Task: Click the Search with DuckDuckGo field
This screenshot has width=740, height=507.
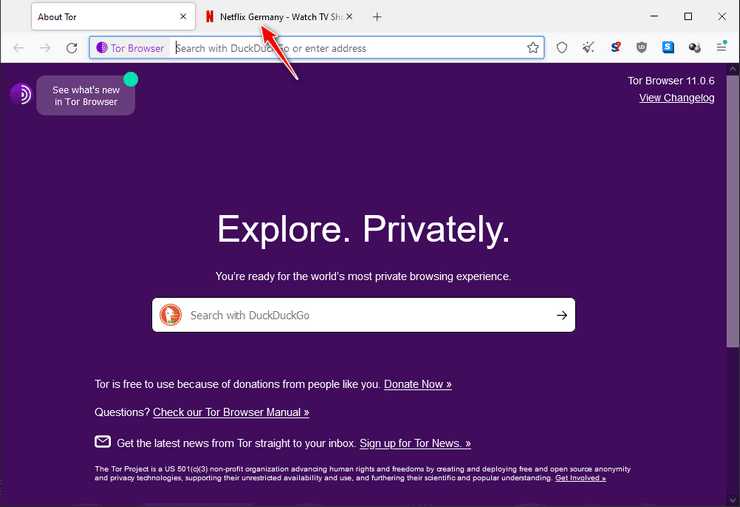Action: click(x=363, y=315)
